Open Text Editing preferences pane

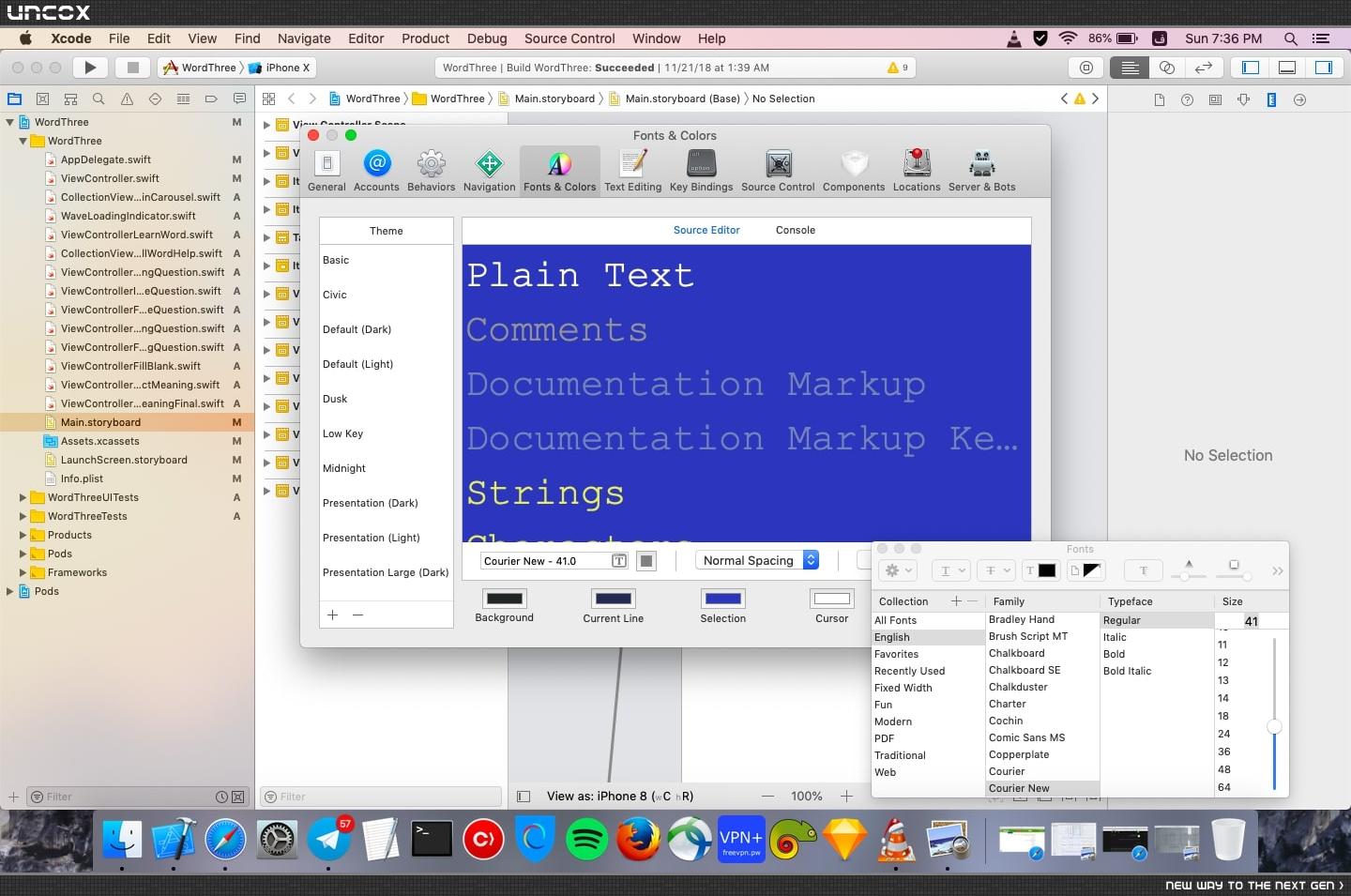pos(632,171)
